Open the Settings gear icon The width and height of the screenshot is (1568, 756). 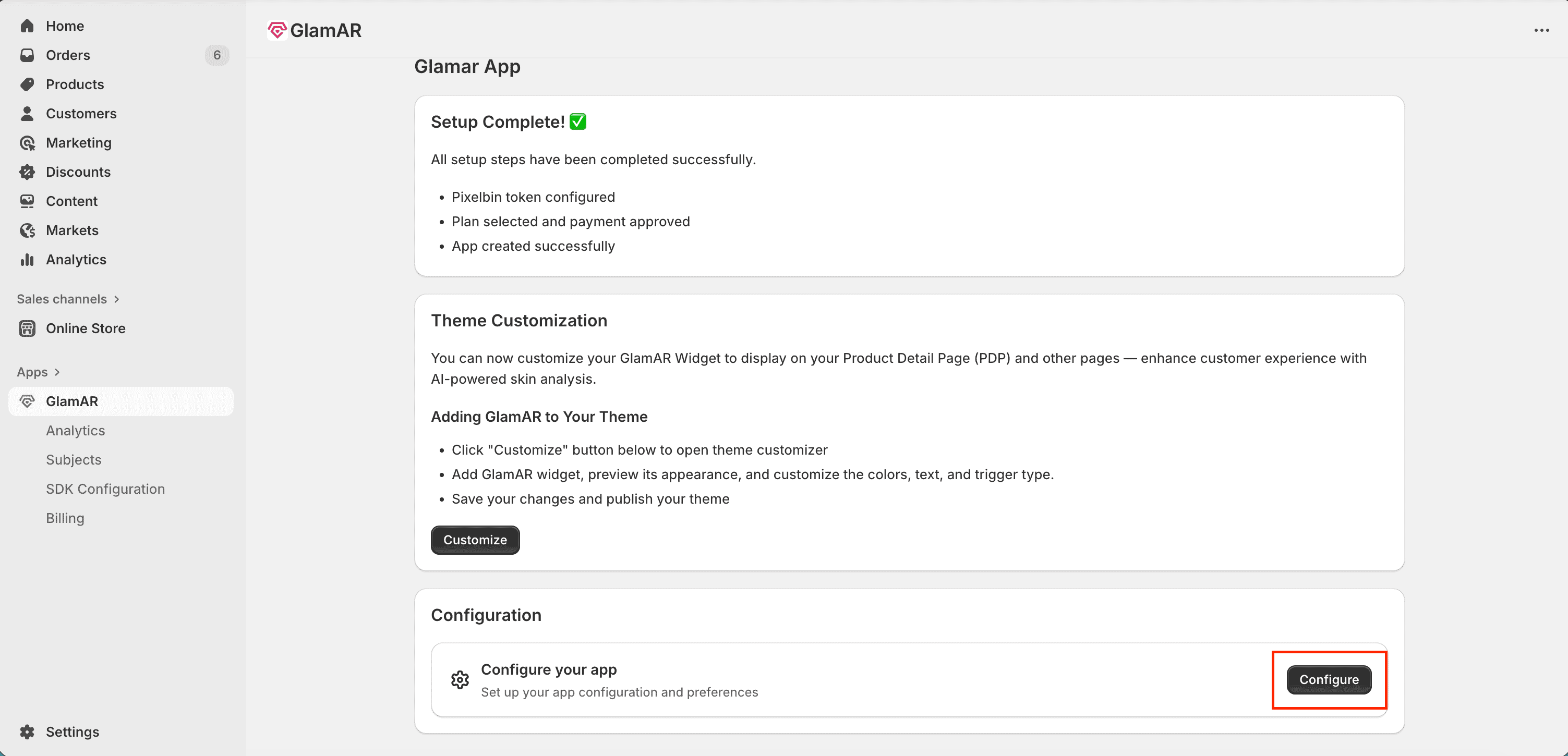(x=27, y=731)
